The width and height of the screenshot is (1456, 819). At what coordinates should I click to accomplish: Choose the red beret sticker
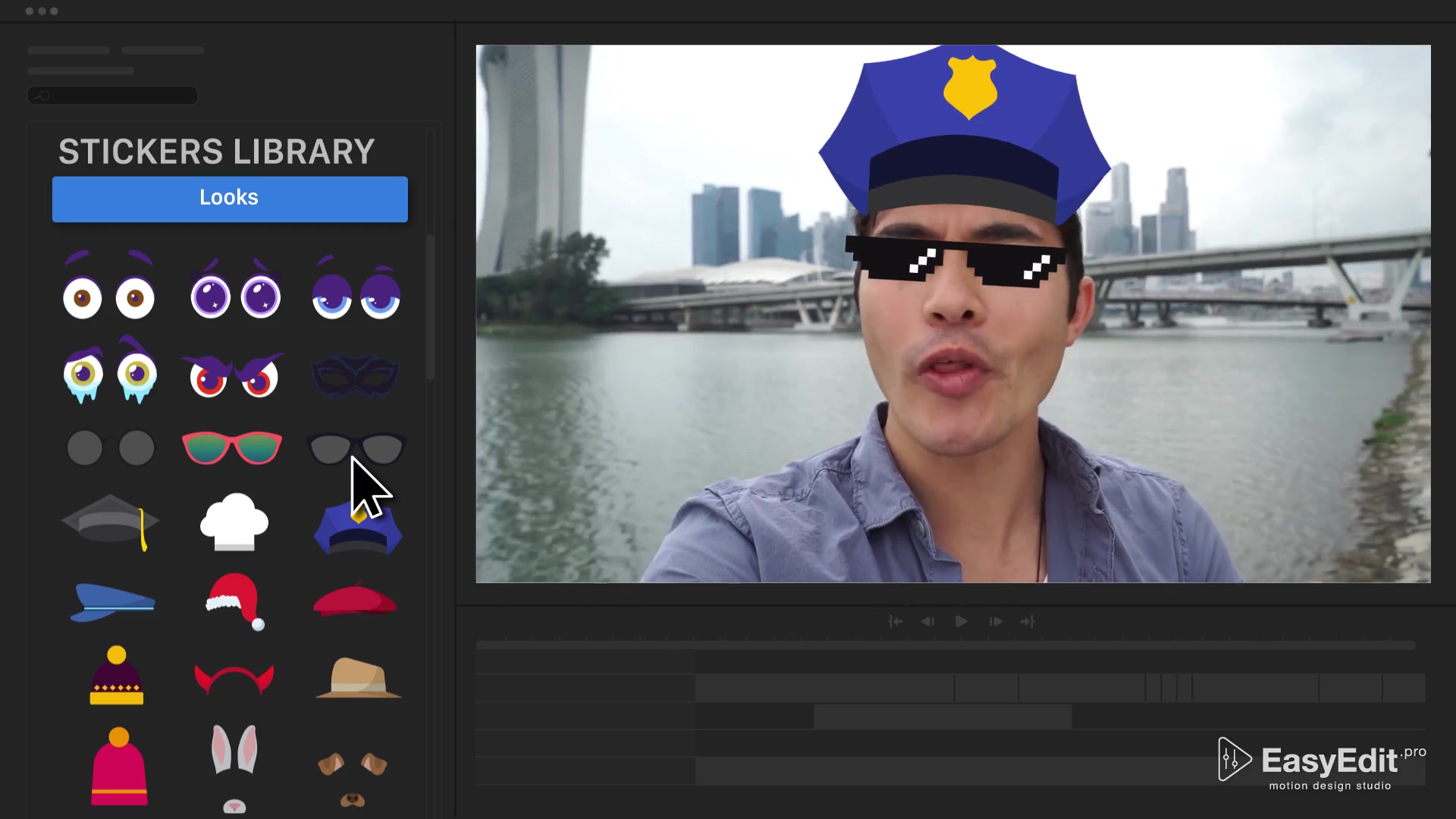click(x=355, y=599)
